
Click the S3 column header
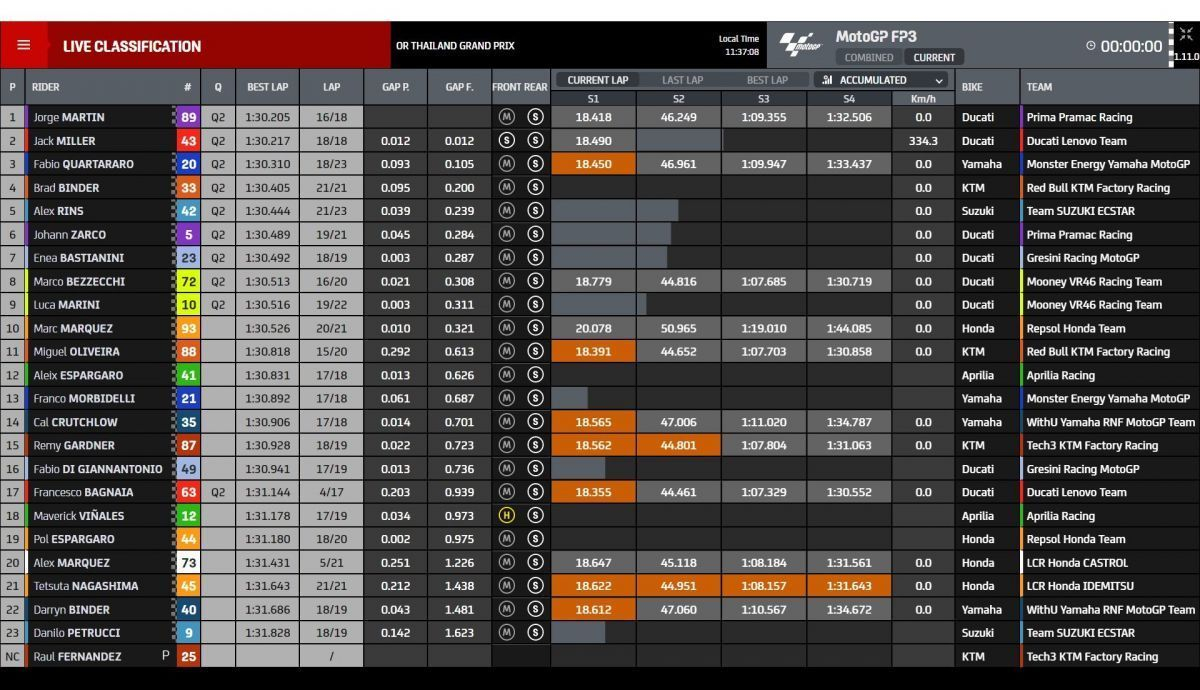click(x=763, y=99)
